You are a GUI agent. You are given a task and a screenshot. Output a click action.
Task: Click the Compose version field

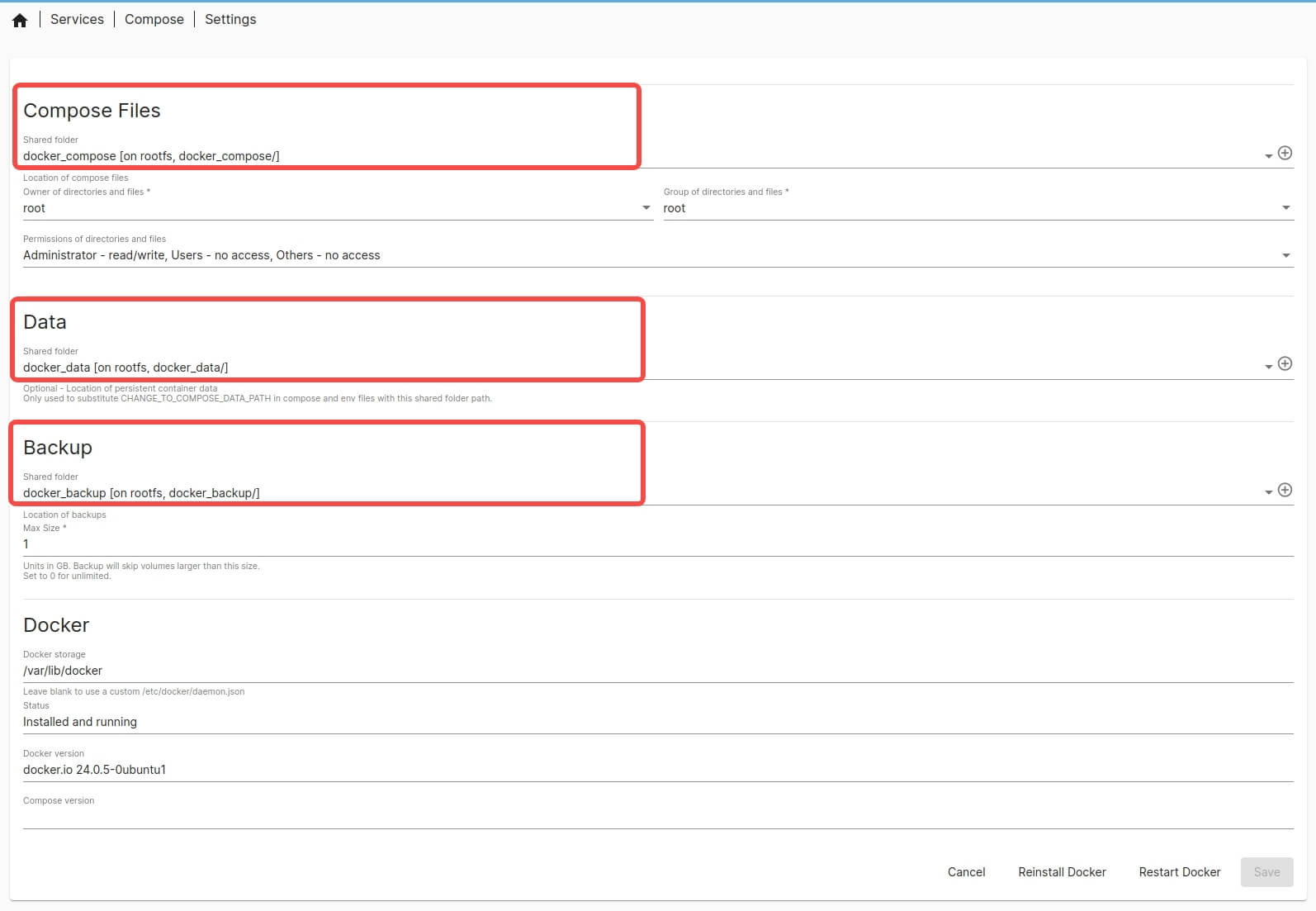[x=657, y=817]
